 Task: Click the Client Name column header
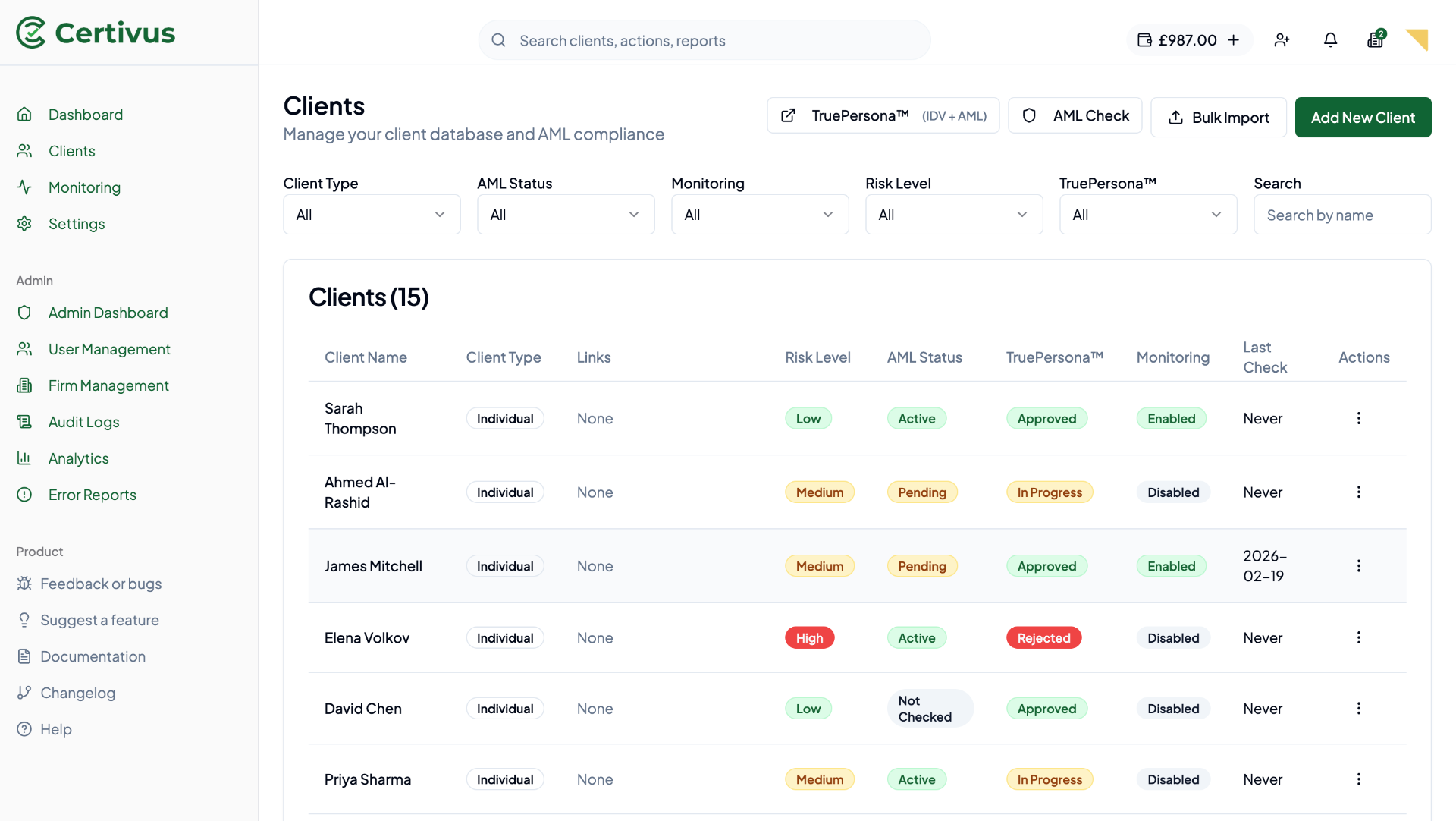366,357
